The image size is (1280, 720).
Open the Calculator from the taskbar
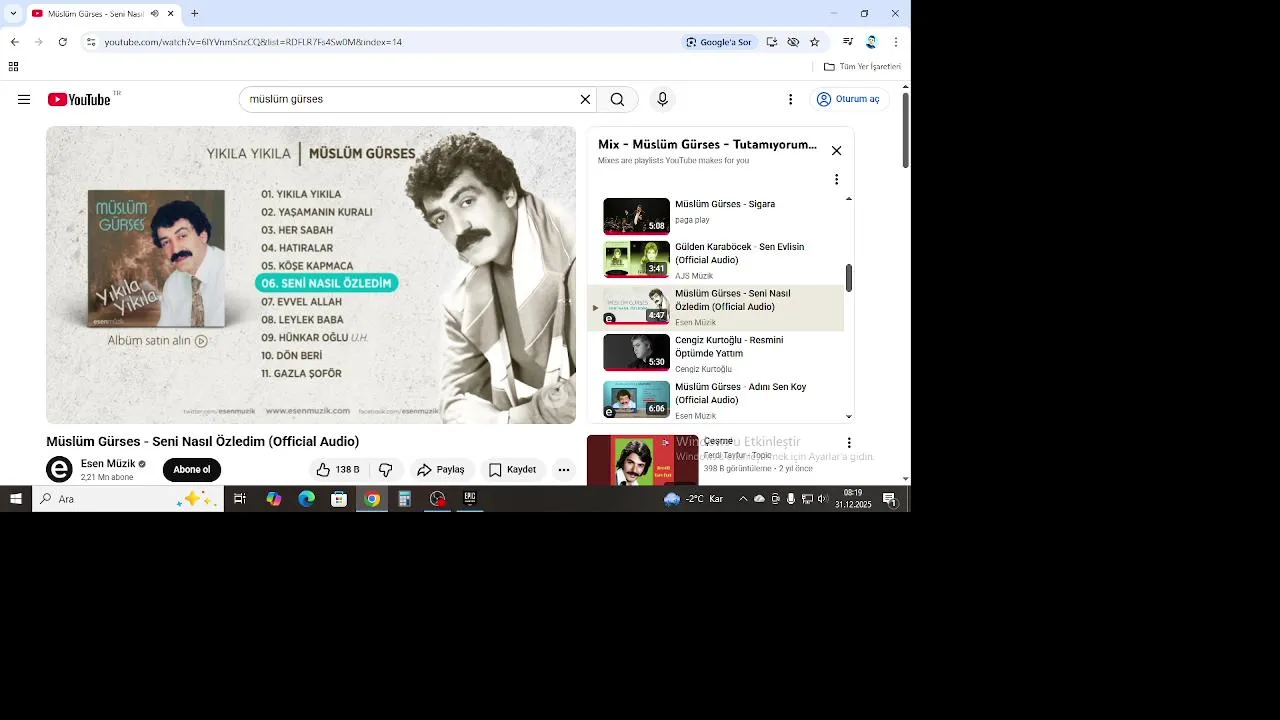pos(404,499)
